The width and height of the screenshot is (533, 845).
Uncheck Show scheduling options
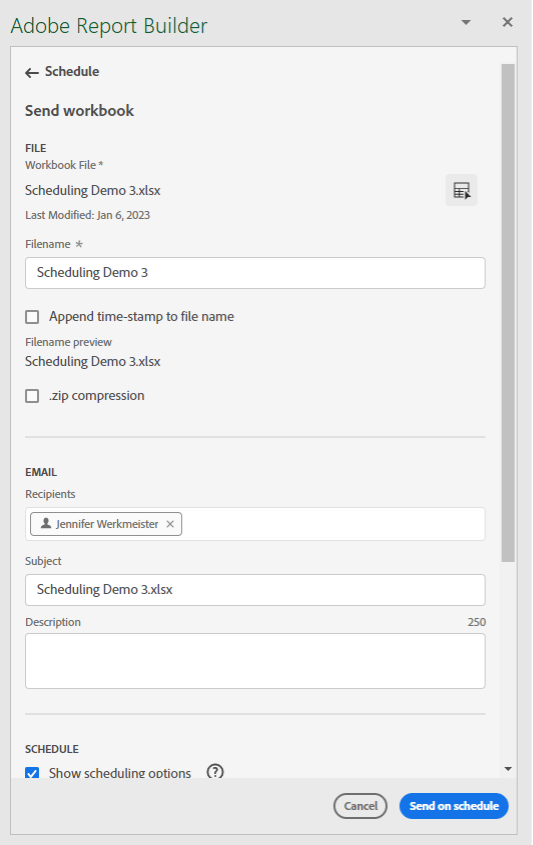tap(32, 773)
